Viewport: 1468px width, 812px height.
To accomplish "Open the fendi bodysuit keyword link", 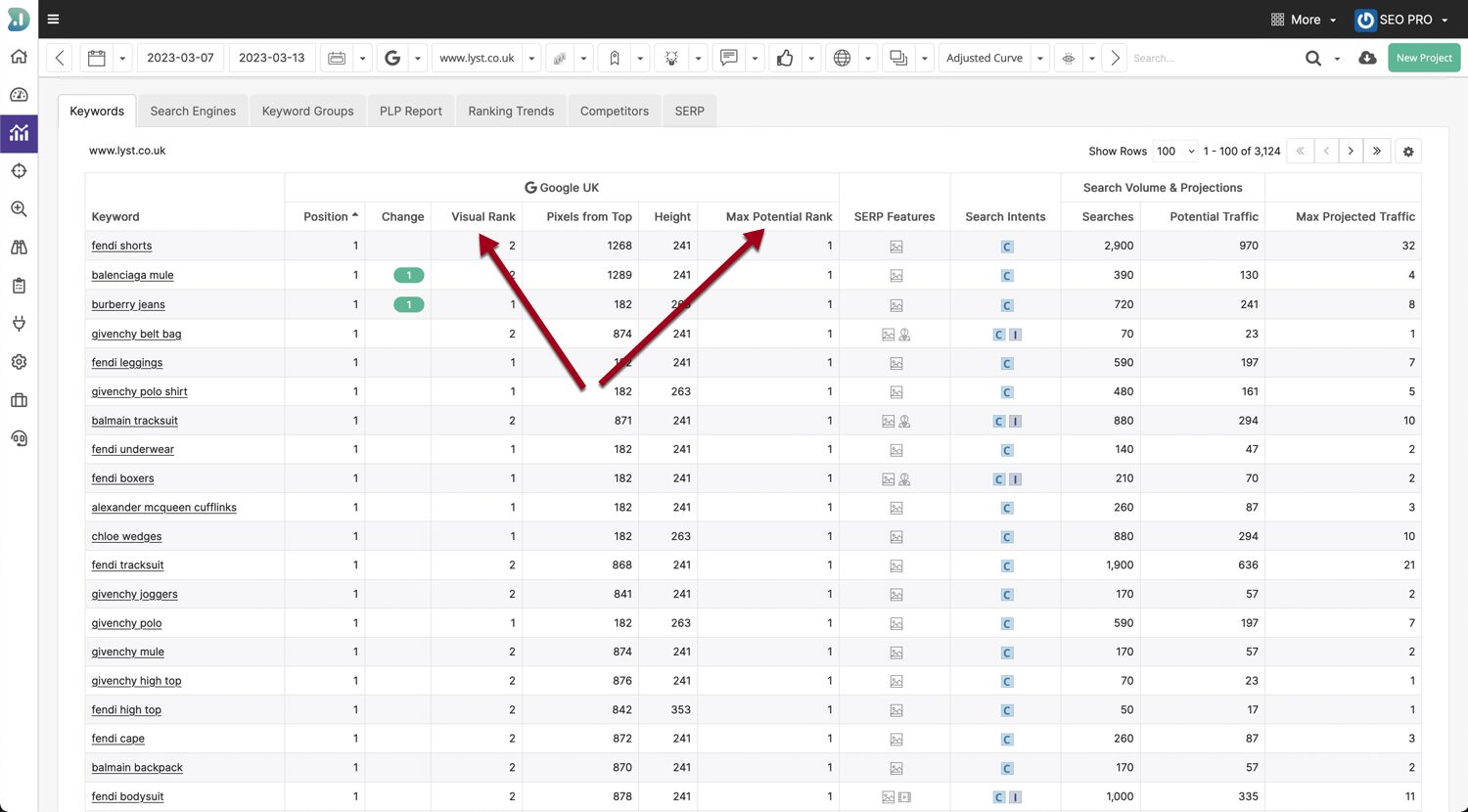I will 127,796.
